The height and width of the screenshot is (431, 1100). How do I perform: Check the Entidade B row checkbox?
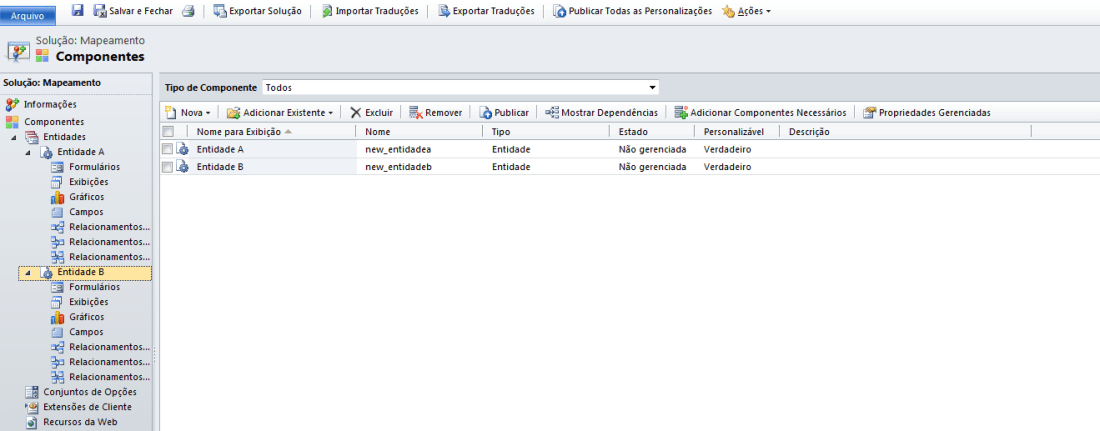pyautogui.click(x=168, y=167)
